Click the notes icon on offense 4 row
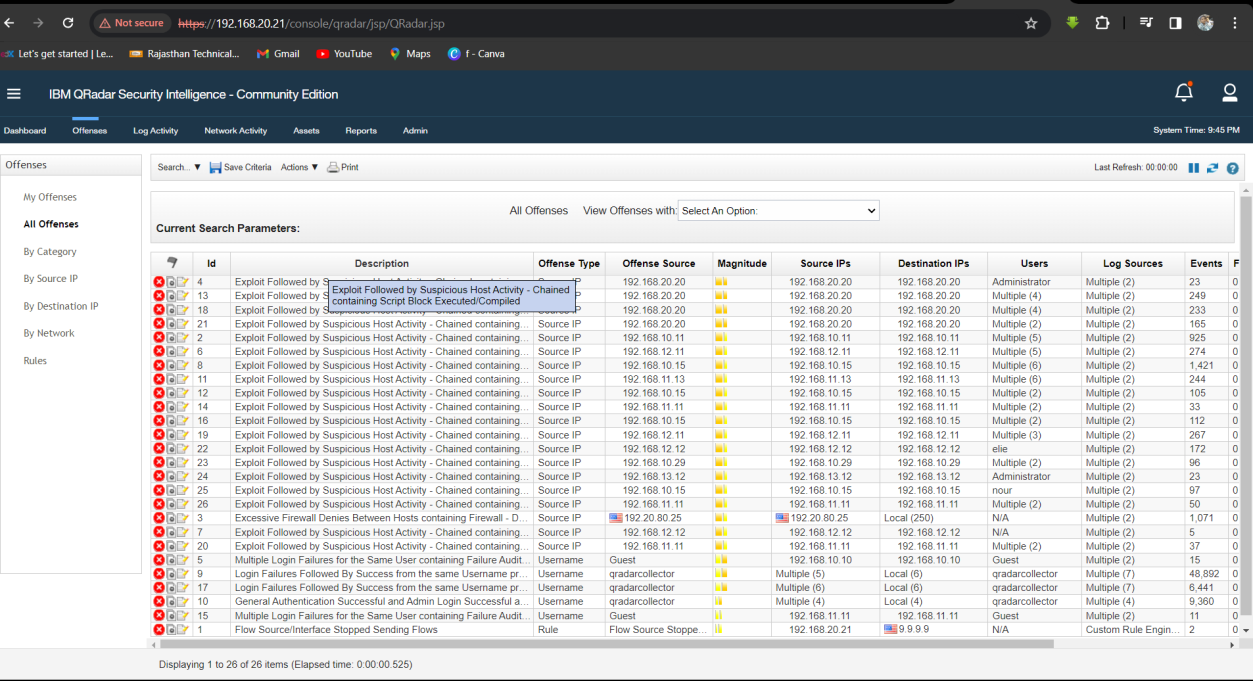Screen dimensions: 1253x681 [x=183, y=282]
